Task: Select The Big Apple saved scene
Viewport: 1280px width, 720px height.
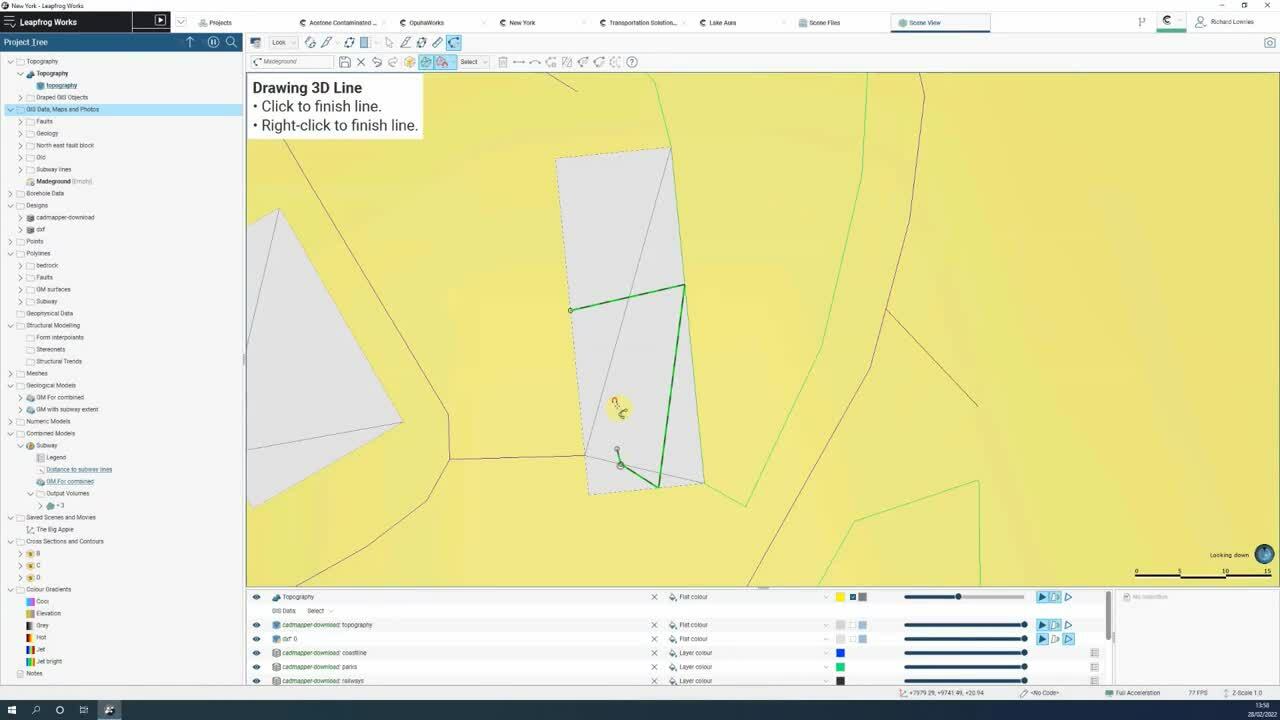Action: coord(55,529)
